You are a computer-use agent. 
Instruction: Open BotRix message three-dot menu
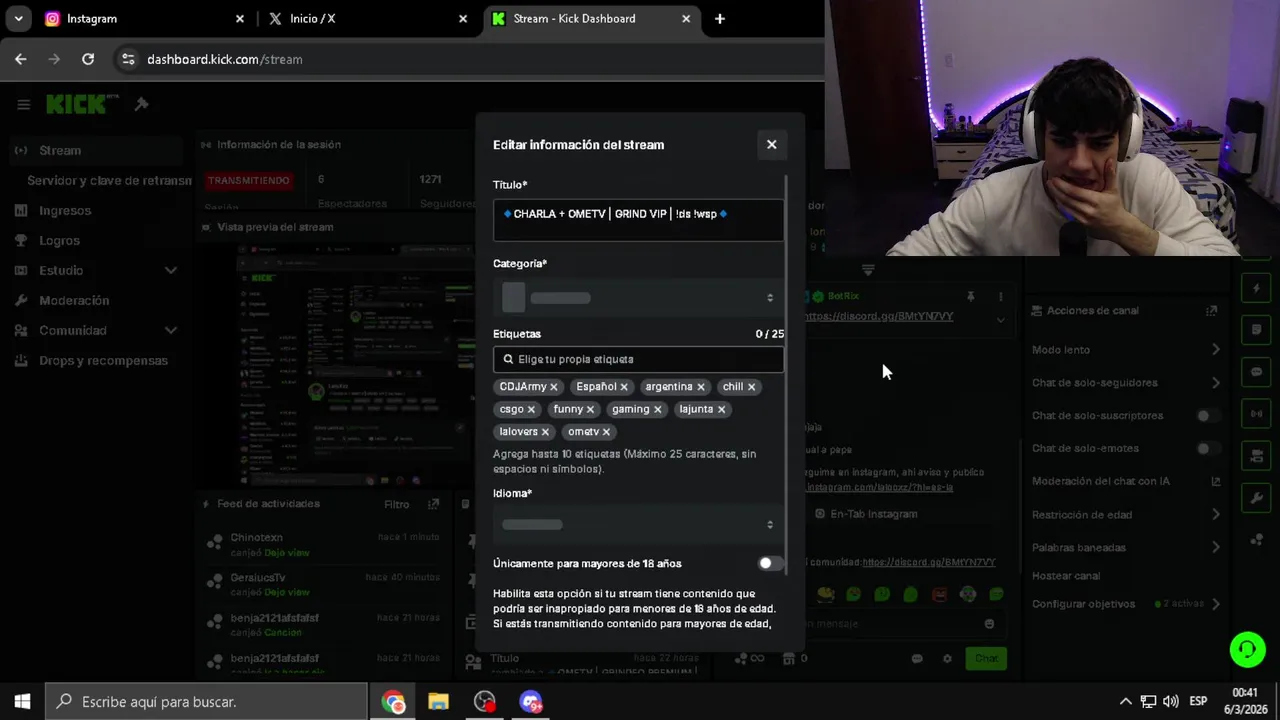[x=1001, y=297]
